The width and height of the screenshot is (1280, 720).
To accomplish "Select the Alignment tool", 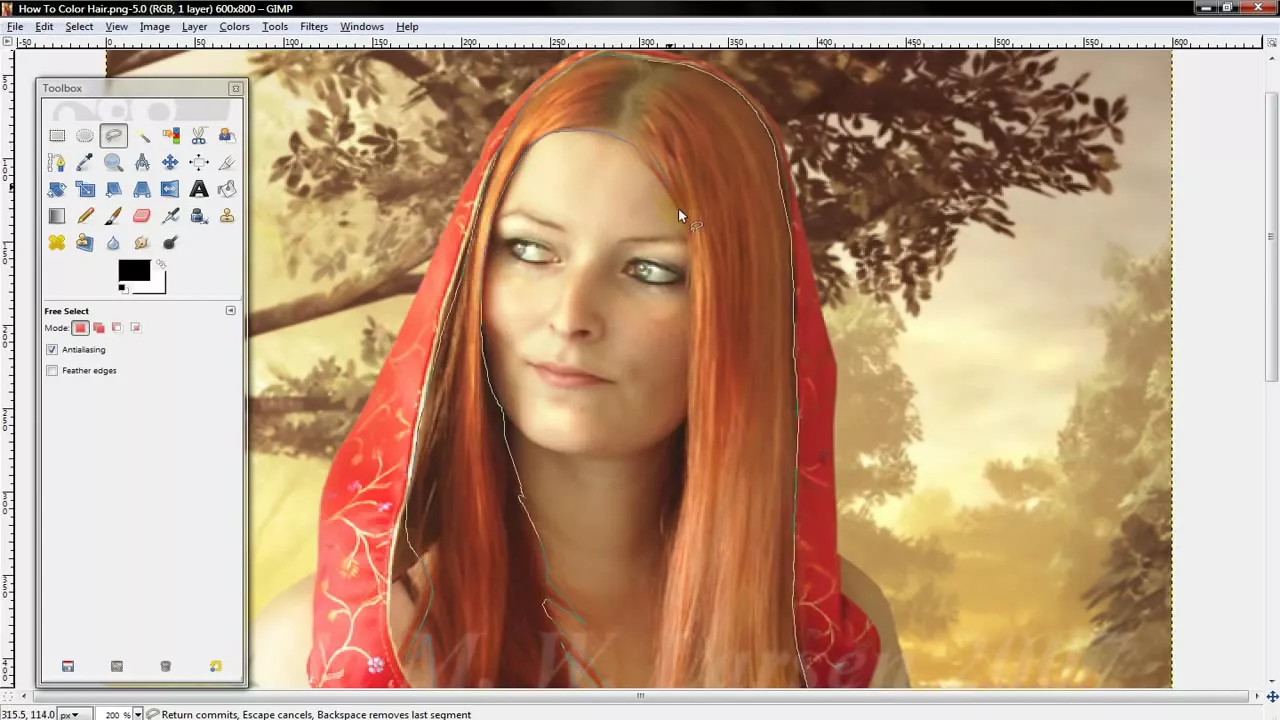I will click(x=198, y=162).
